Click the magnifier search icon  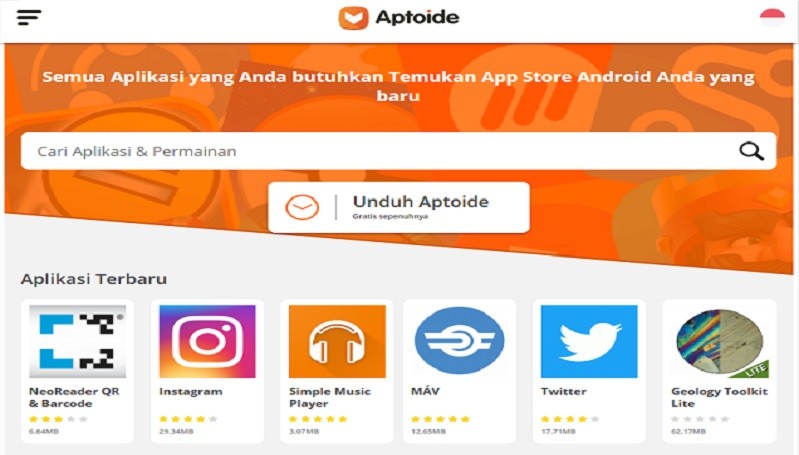751,151
